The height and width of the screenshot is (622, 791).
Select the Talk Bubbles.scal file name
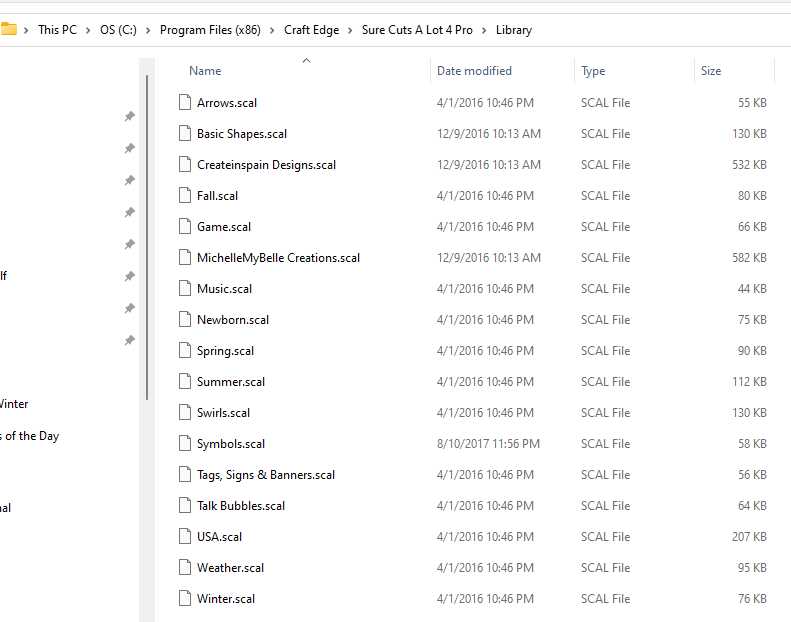click(x=241, y=506)
